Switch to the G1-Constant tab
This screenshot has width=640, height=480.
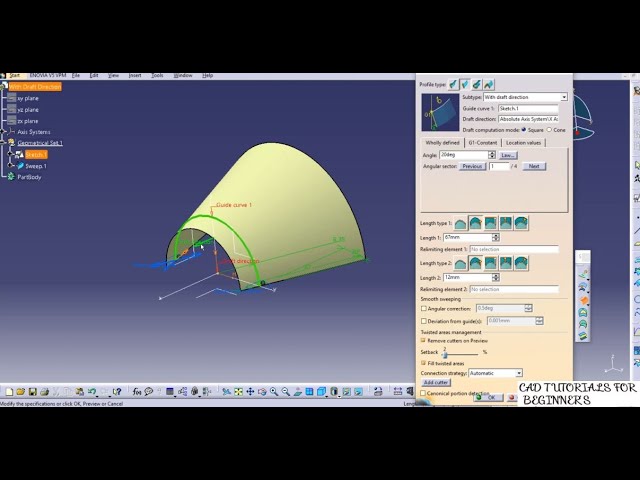point(482,143)
